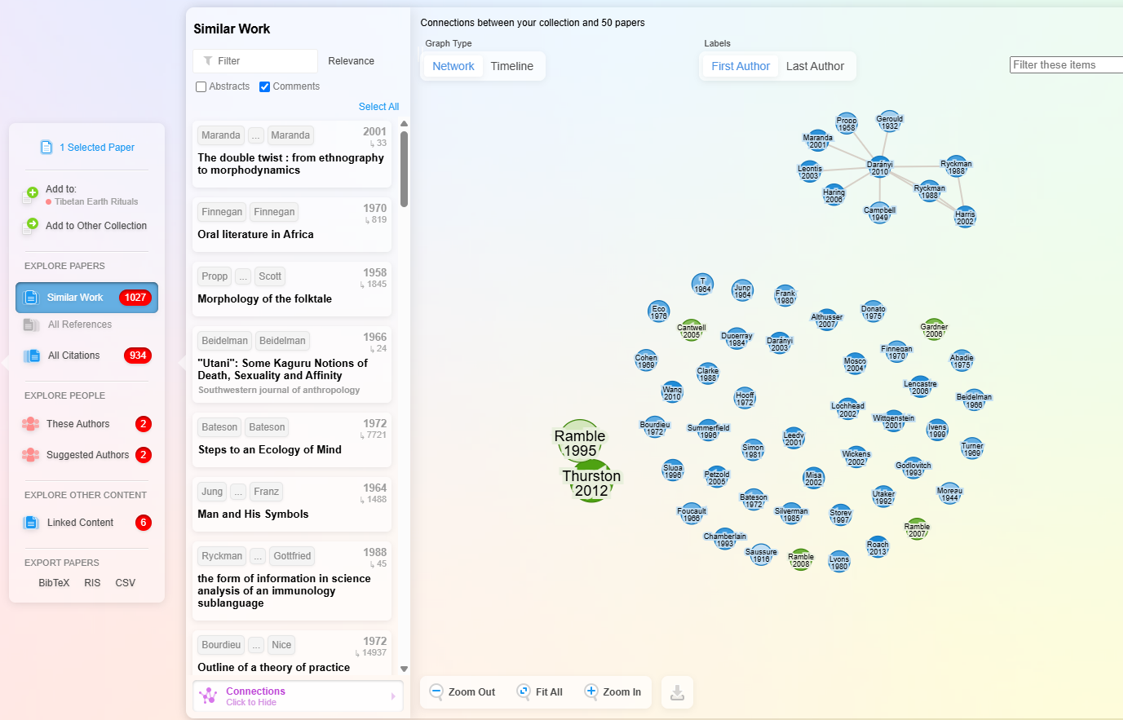Expand authors ellipsis on Ryckman paper
This screenshot has width=1123, height=720.
(x=258, y=556)
